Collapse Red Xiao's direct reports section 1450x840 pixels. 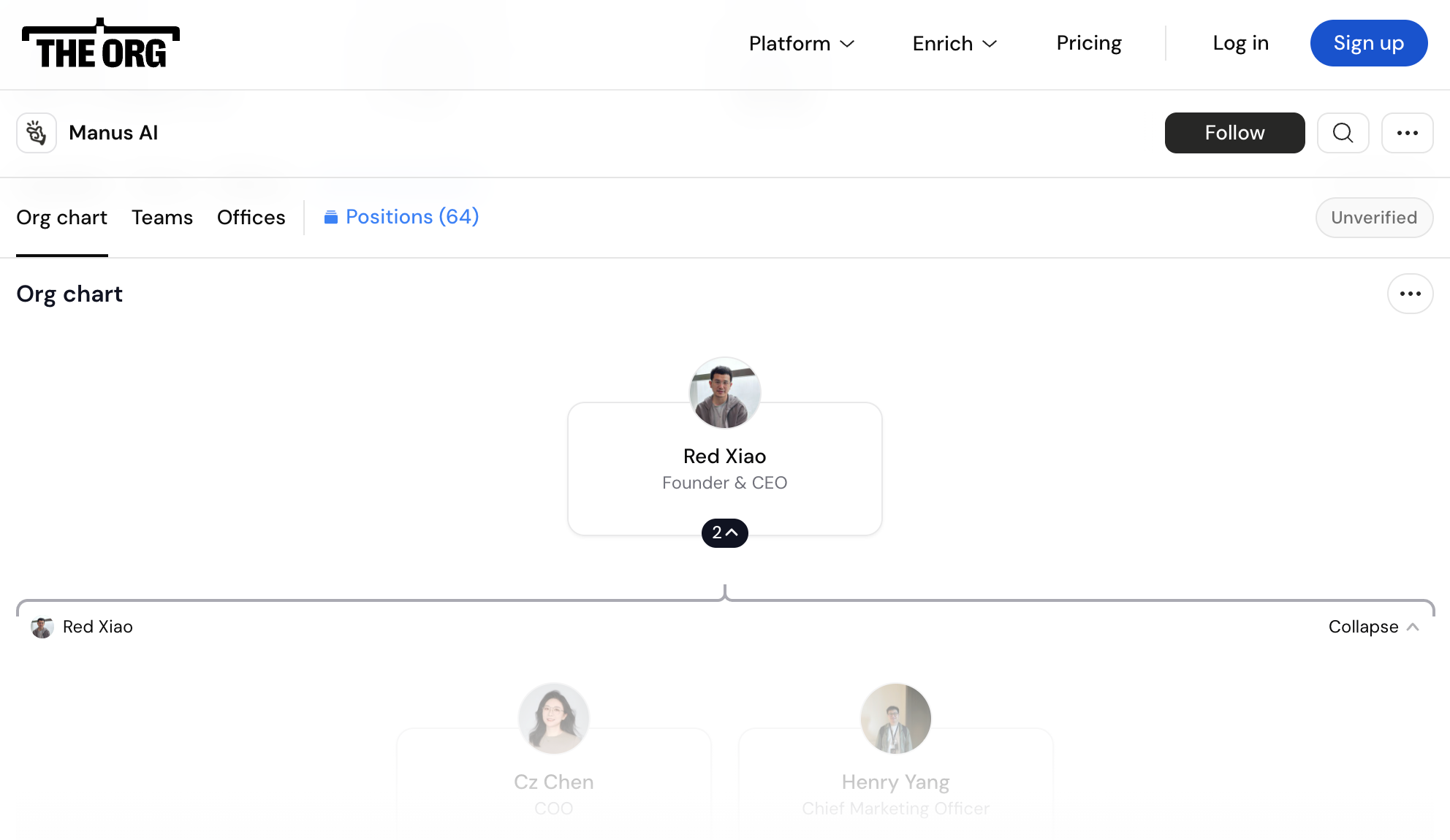[1374, 627]
